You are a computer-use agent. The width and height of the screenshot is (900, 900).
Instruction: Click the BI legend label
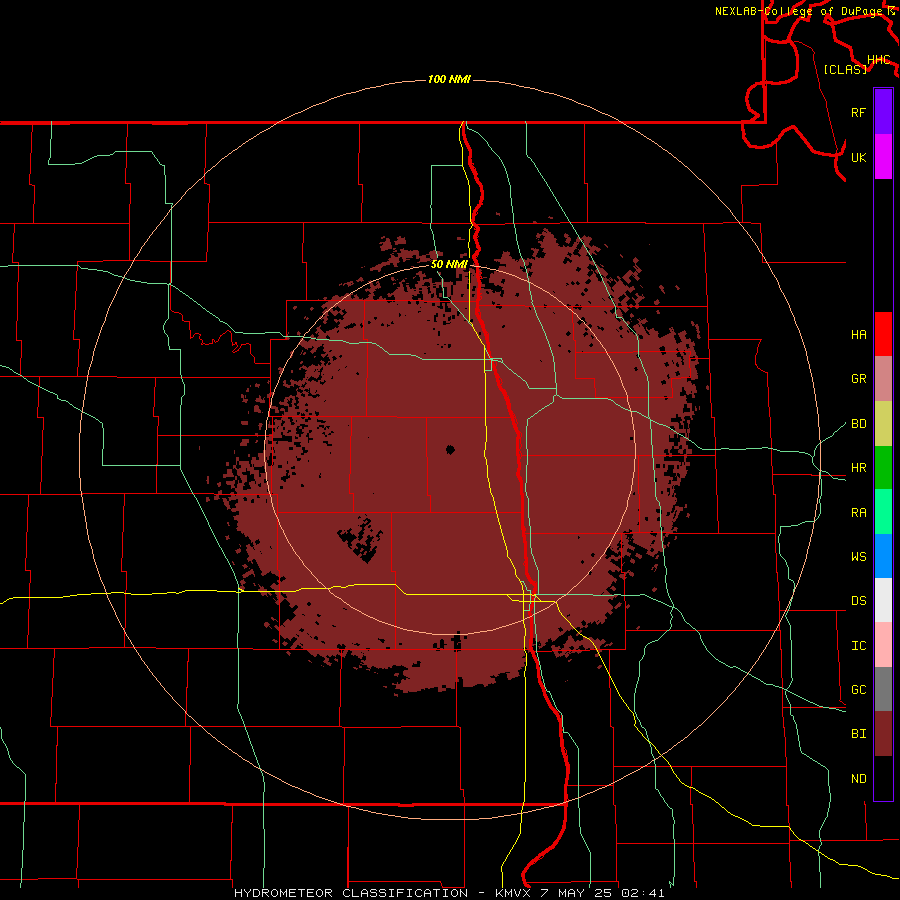point(858,734)
